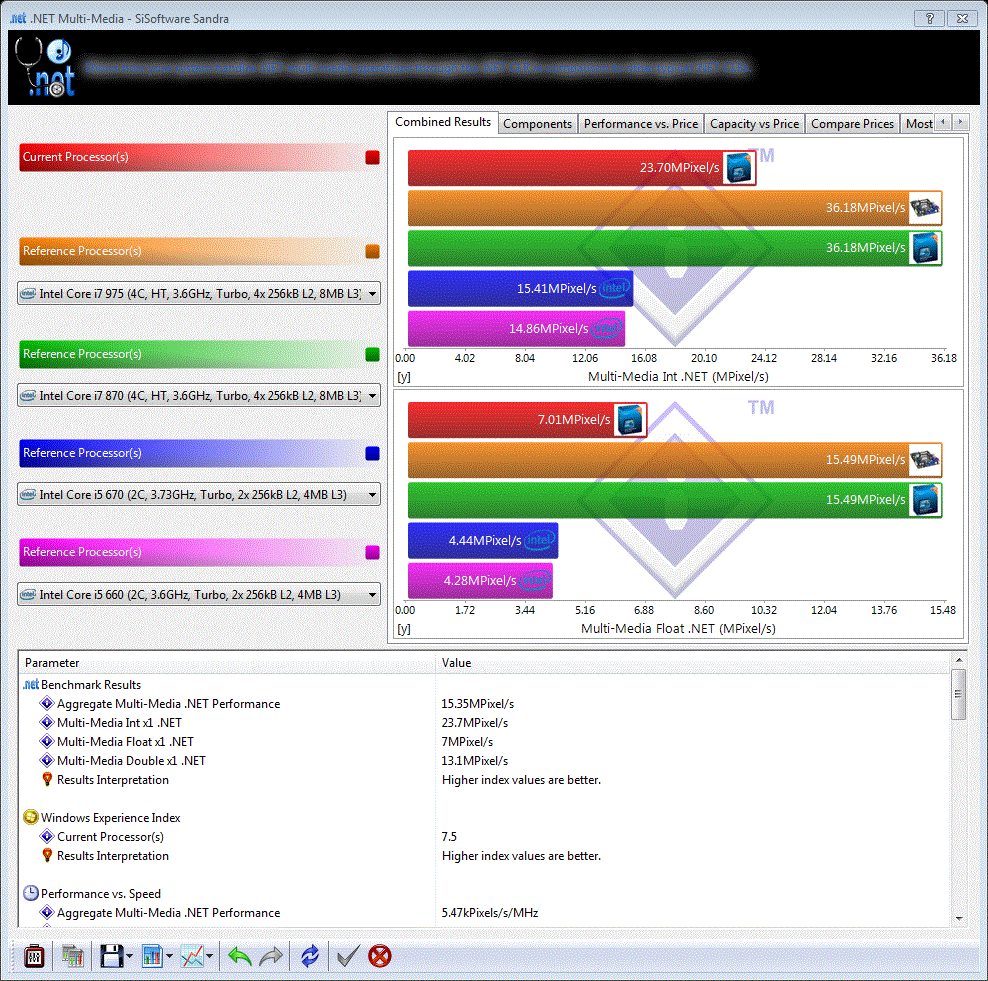This screenshot has height=981, width=988.
Task: Click the Parameter column header
Action: (x=227, y=663)
